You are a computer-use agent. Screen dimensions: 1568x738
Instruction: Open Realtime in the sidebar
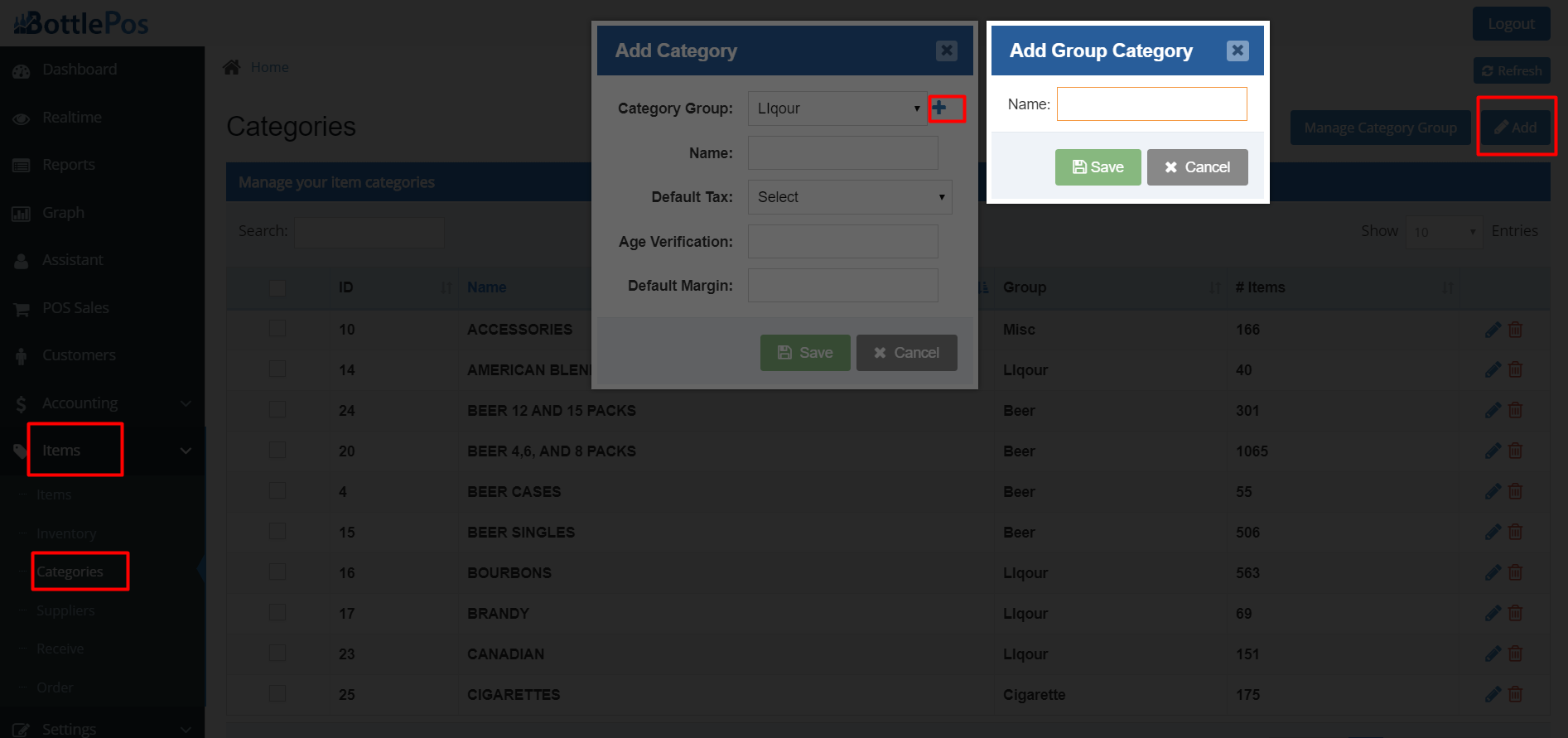coord(72,118)
